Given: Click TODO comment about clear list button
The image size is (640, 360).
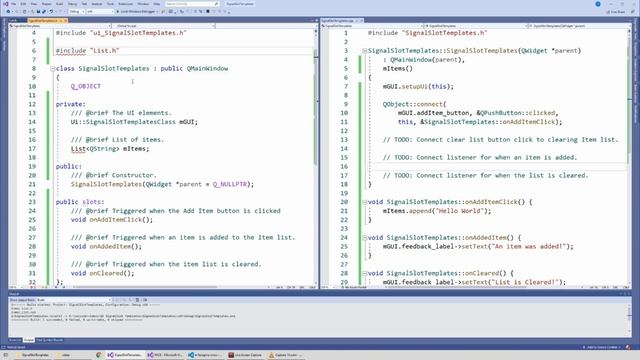Looking at the screenshot, I should coord(500,140).
